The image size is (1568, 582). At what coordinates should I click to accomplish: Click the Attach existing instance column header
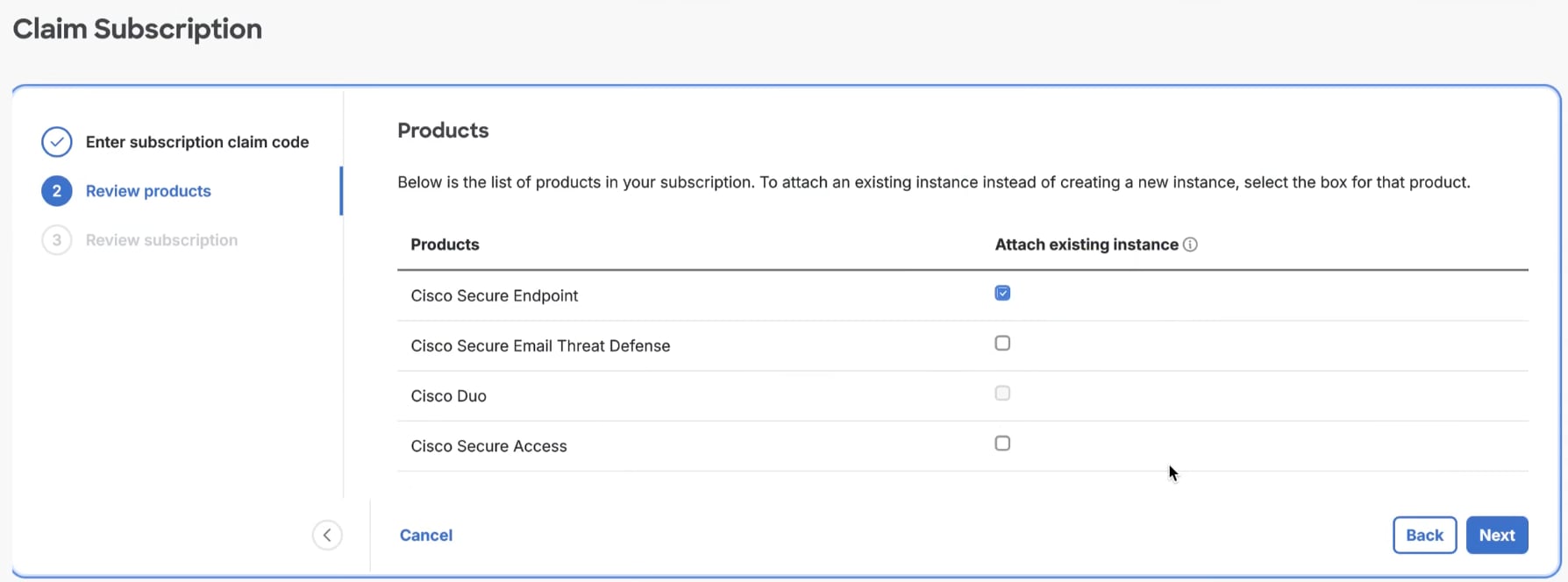tap(1087, 245)
